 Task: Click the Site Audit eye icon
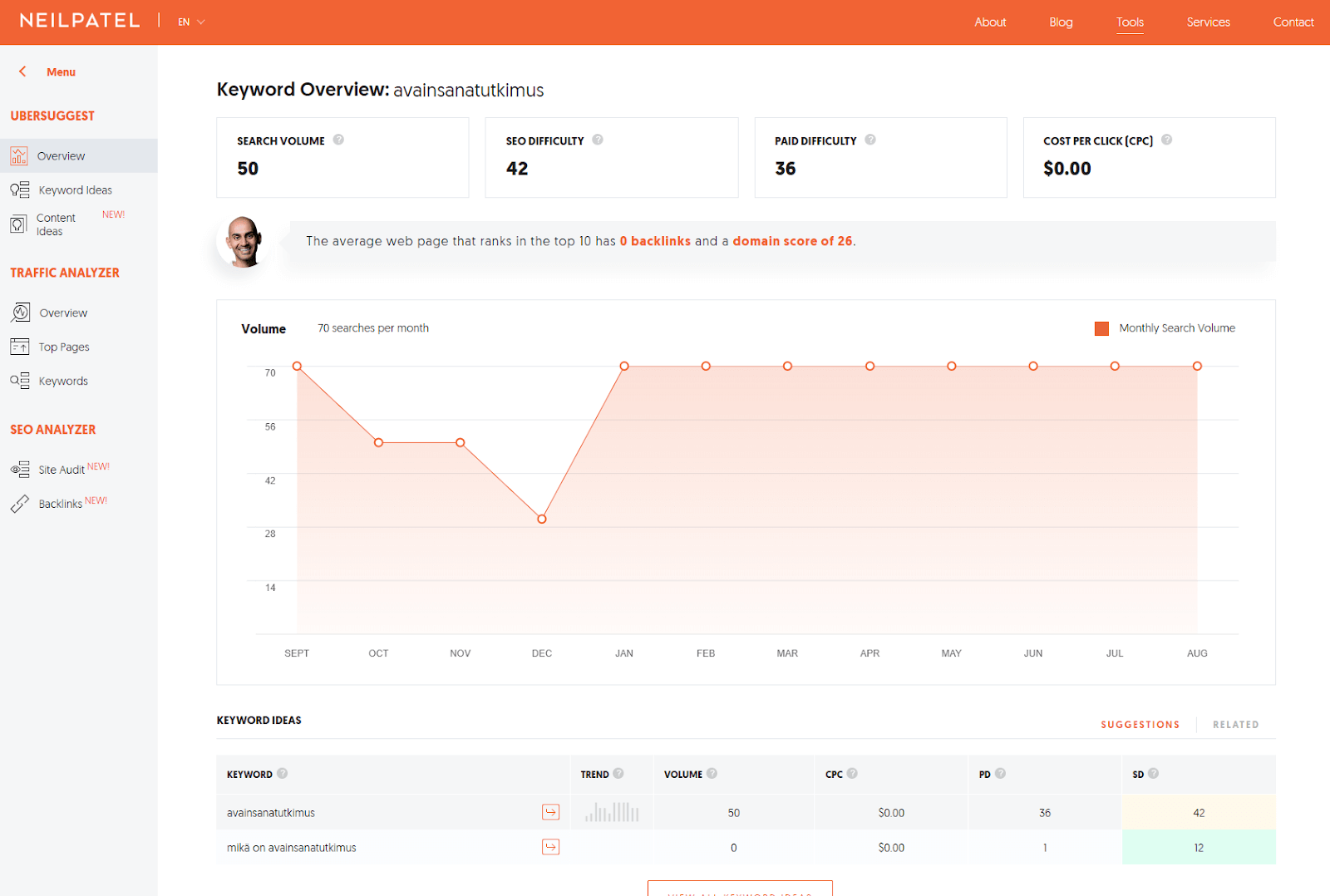(20, 470)
